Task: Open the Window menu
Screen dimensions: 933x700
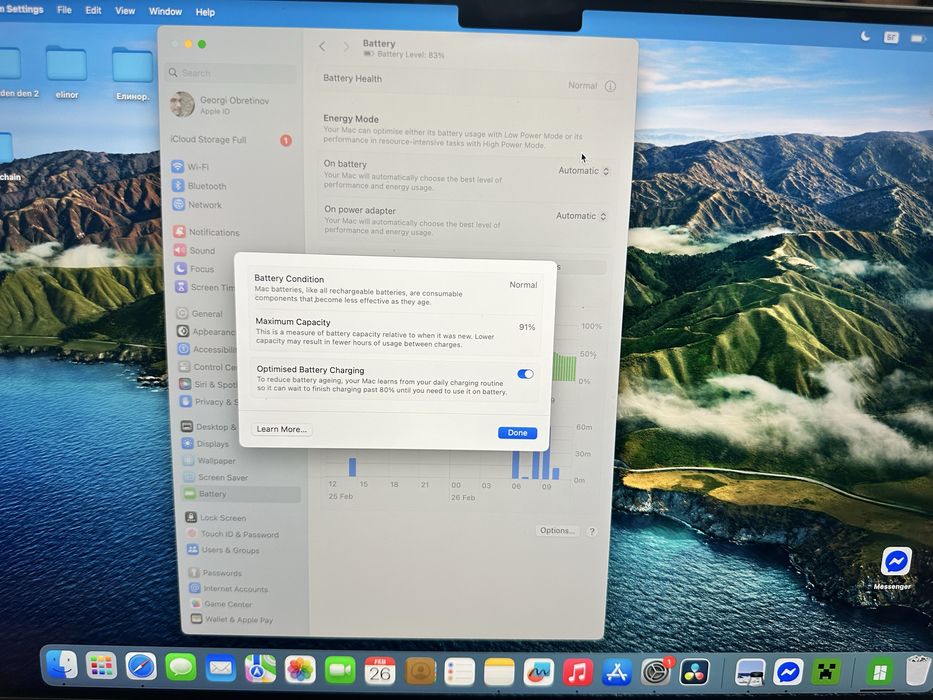Action: point(165,11)
